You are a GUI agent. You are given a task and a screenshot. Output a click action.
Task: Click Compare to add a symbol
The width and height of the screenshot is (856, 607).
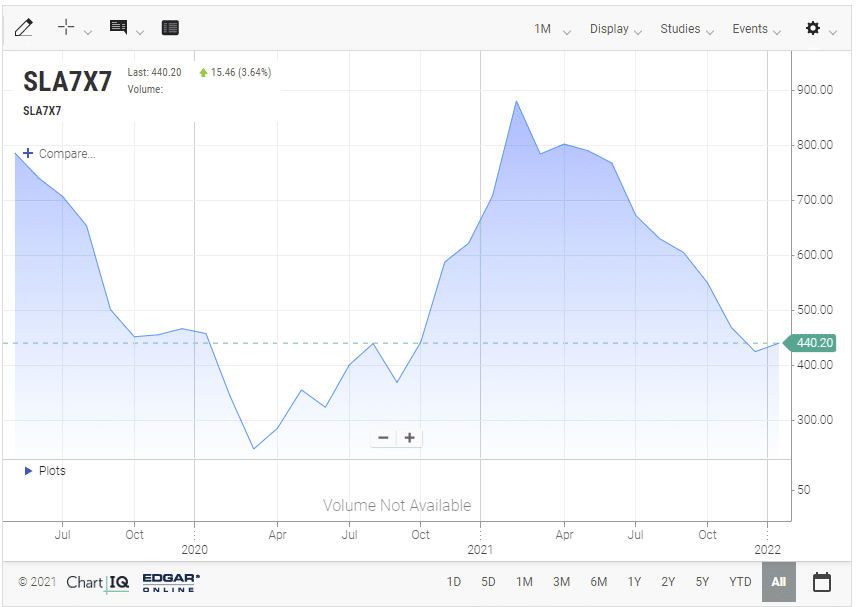pos(59,154)
